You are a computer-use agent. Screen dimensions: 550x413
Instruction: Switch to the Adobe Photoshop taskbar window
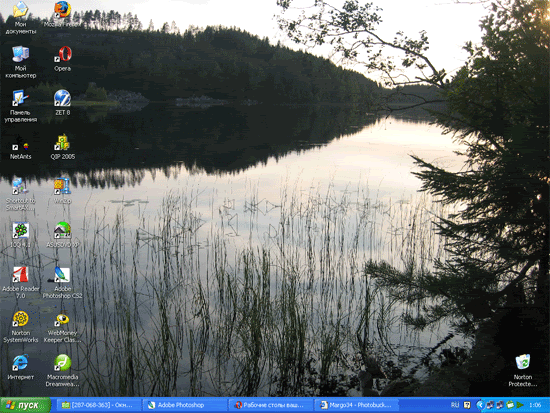click(185, 405)
